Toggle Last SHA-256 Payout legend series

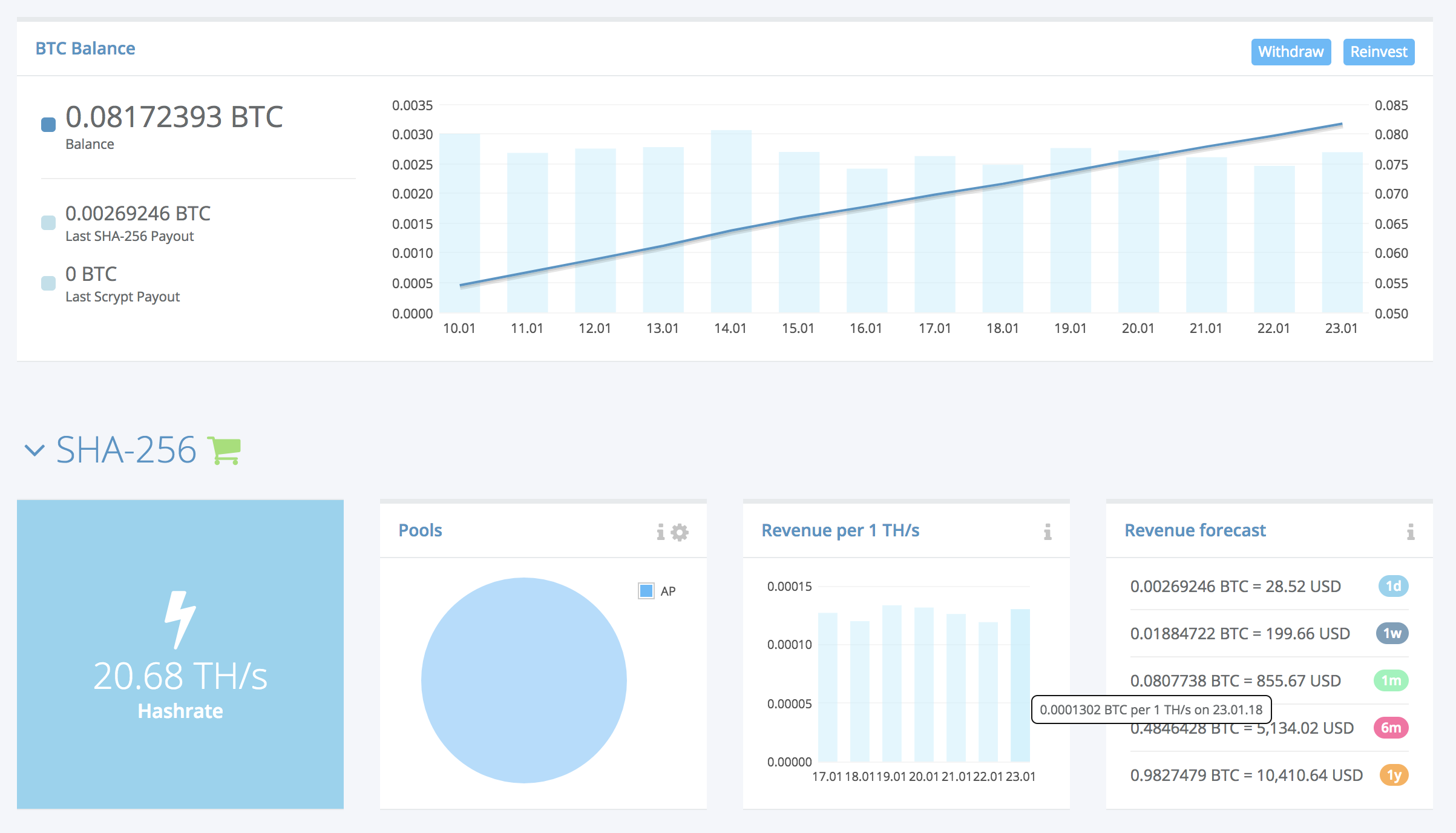(x=48, y=222)
